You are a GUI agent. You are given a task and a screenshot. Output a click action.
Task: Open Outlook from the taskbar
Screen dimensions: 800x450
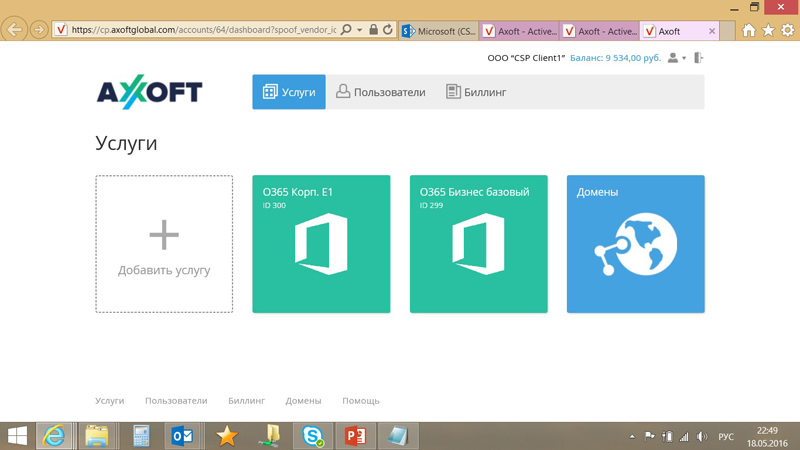[183, 436]
